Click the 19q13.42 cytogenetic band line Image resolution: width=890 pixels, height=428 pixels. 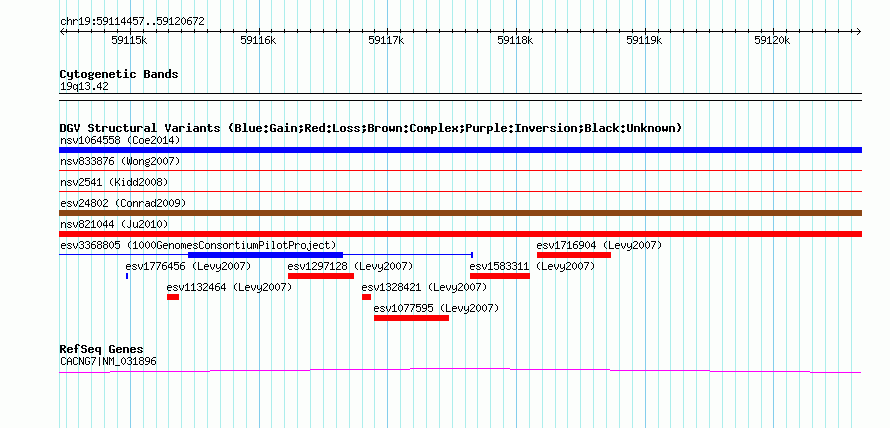coord(460,94)
